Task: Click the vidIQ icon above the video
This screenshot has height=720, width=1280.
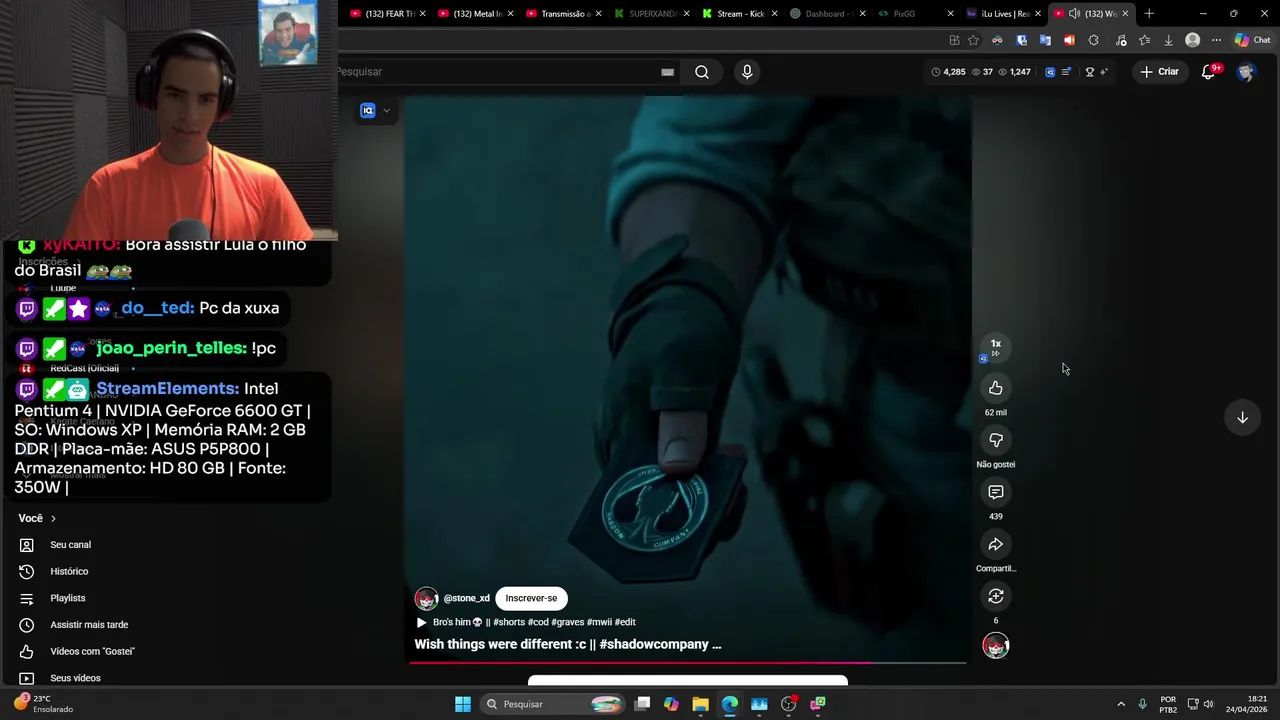Action: click(x=368, y=111)
